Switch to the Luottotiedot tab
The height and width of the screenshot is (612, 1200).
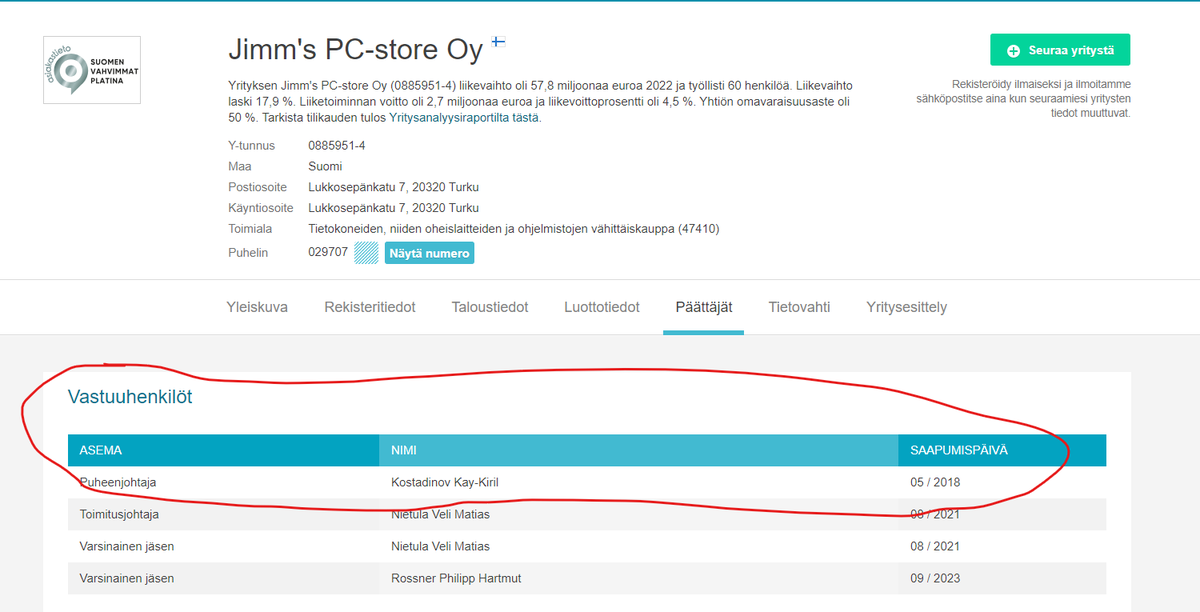point(602,307)
